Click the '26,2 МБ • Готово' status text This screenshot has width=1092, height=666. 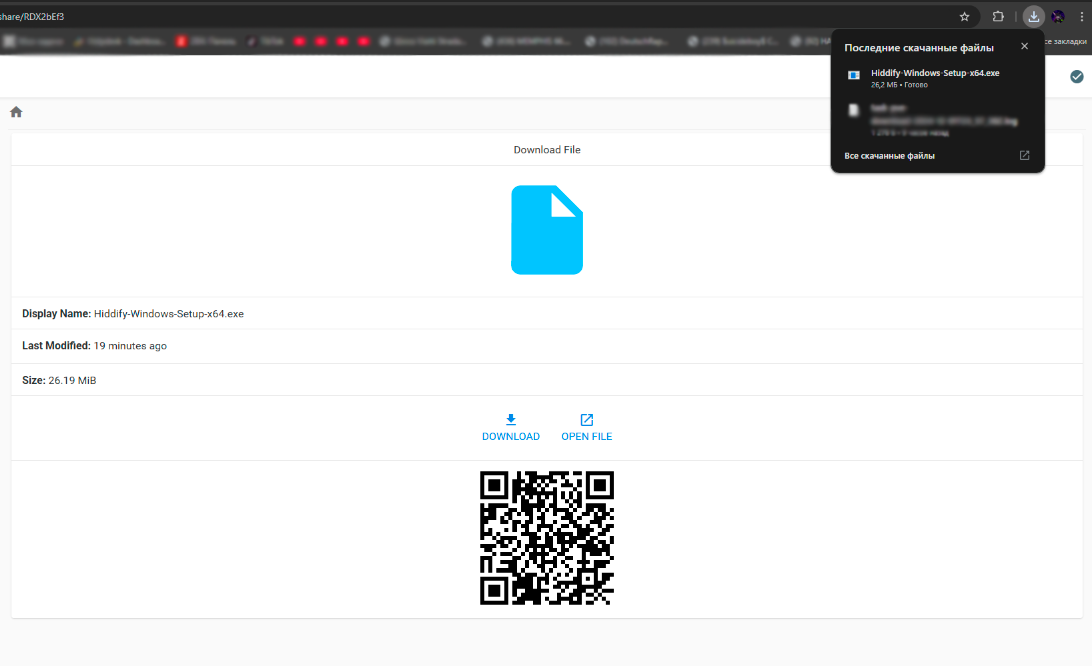899,85
